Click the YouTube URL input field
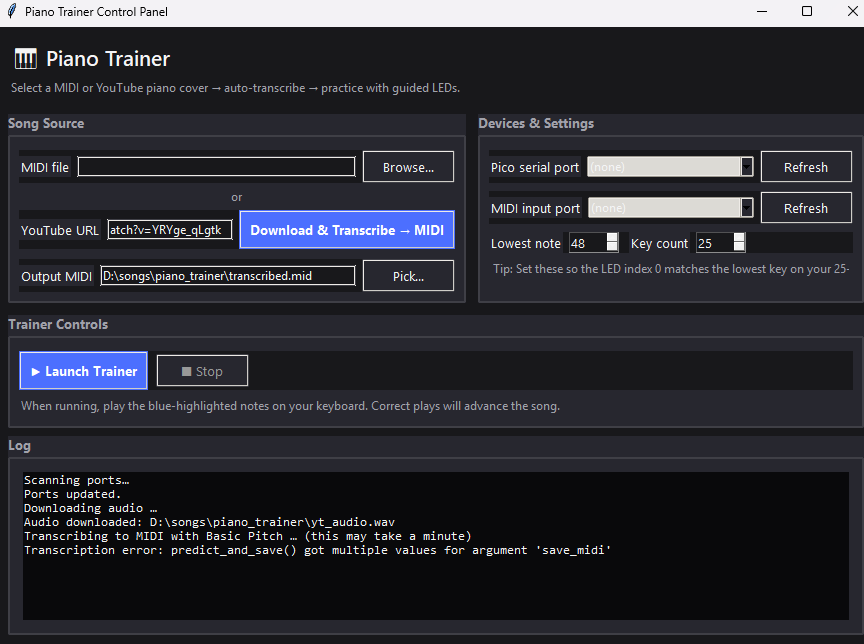 169,229
